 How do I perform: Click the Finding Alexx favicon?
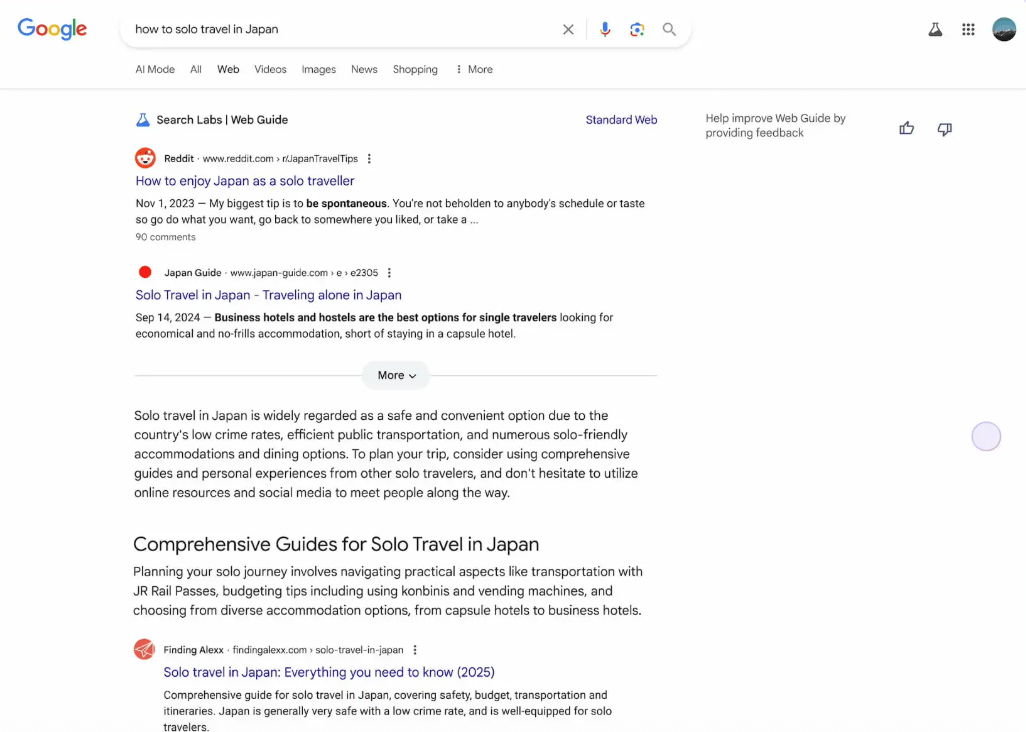tap(144, 650)
